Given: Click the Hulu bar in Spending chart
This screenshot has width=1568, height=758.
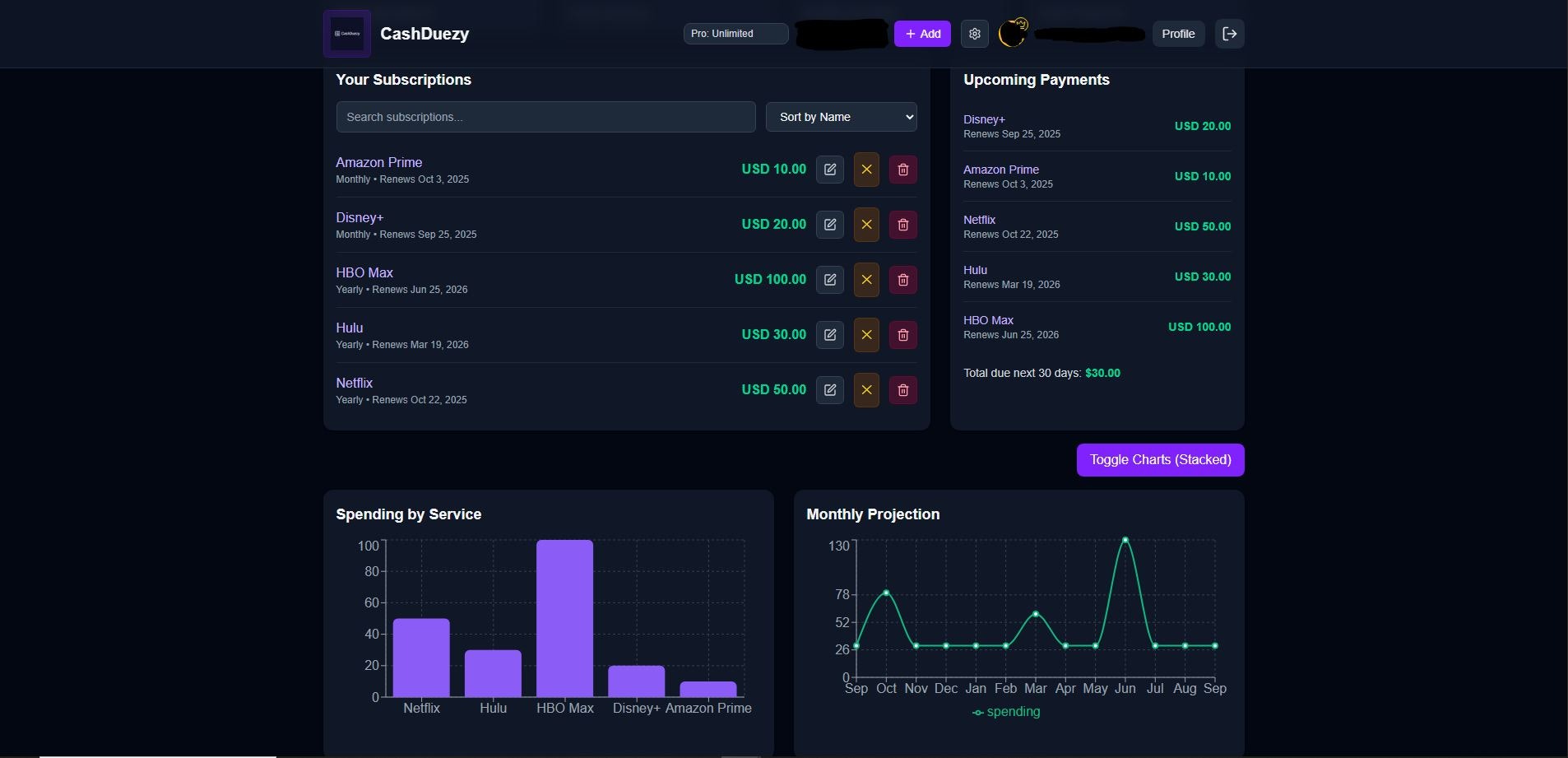Looking at the screenshot, I should click(493, 673).
